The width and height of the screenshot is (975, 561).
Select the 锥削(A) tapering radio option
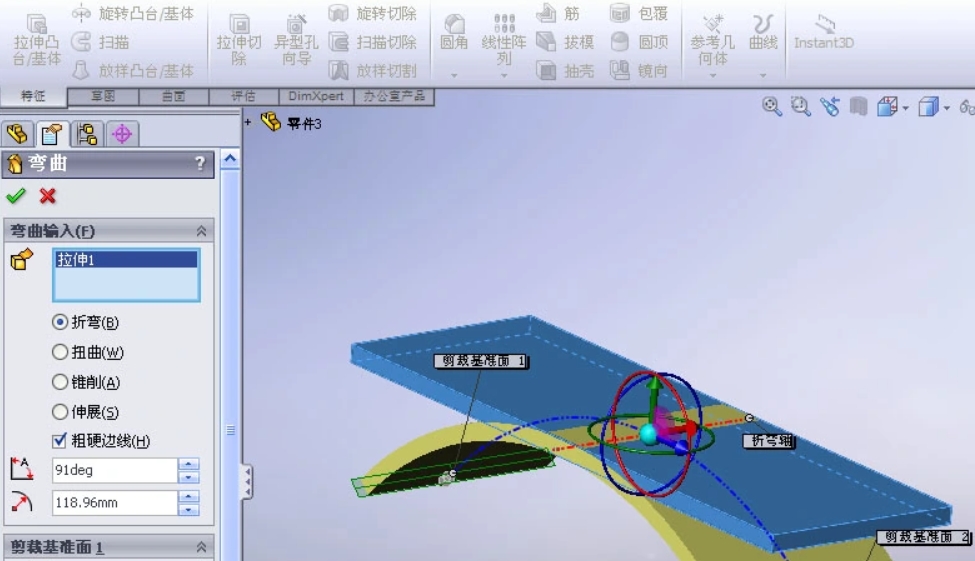pos(60,382)
